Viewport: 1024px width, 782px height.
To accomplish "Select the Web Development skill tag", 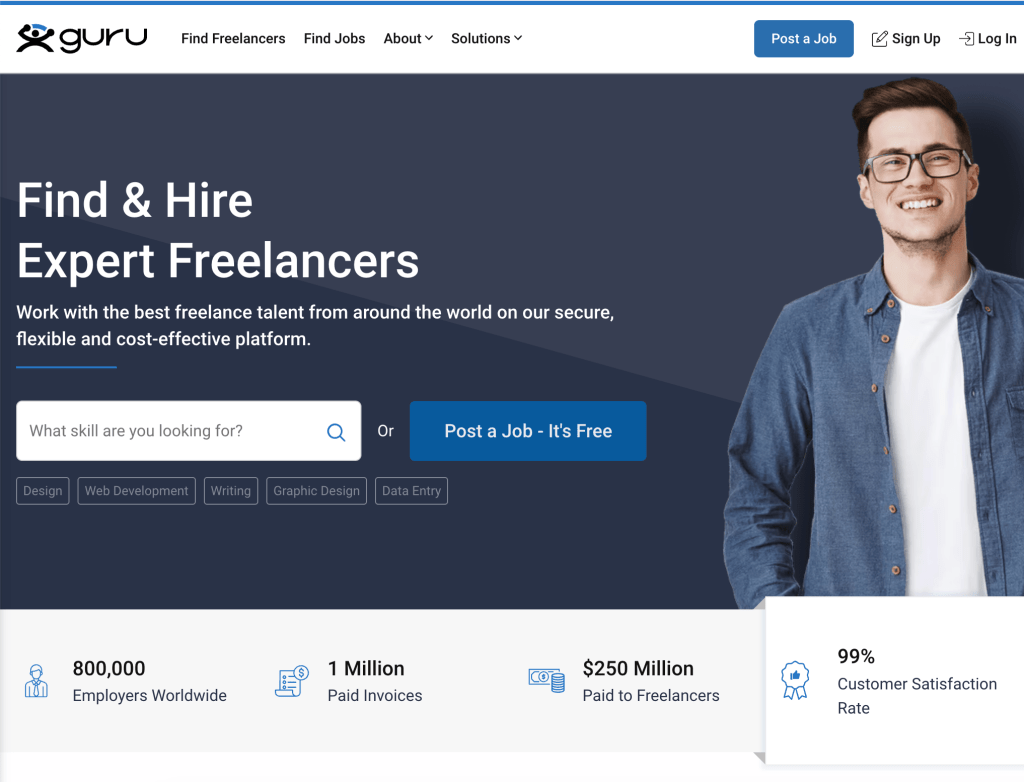I will pyautogui.click(x=136, y=491).
